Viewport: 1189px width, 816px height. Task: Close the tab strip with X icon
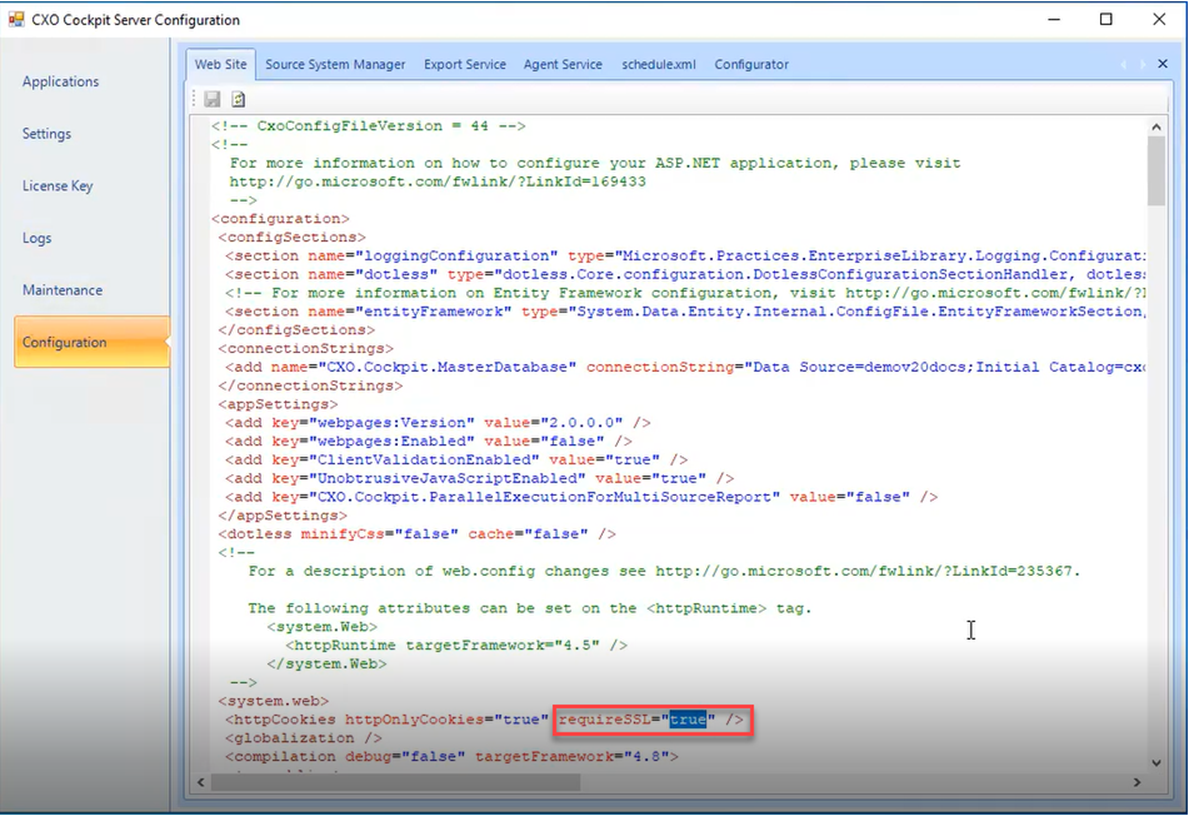1162,64
